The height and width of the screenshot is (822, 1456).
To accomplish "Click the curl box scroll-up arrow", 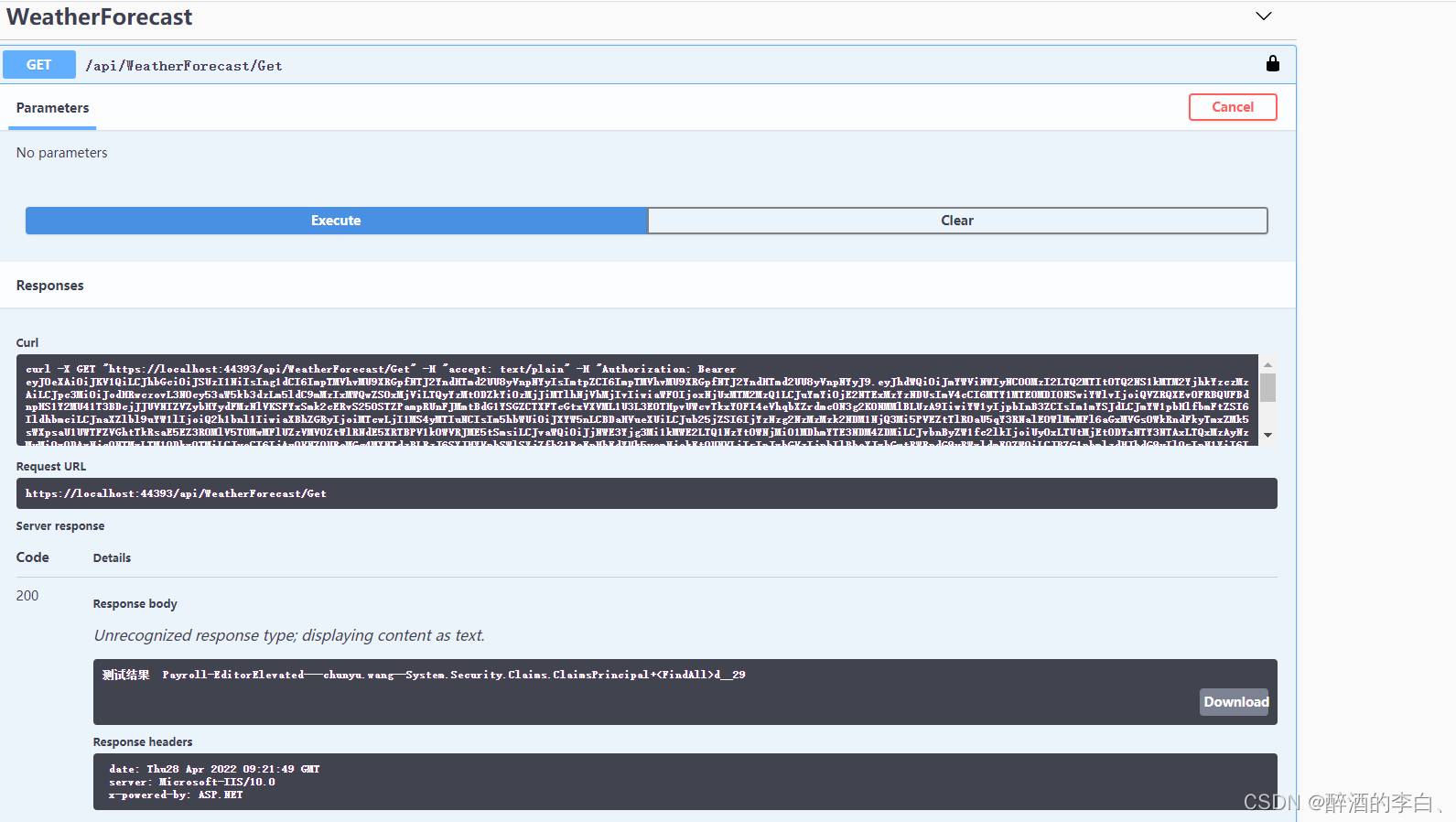I will (x=1267, y=365).
